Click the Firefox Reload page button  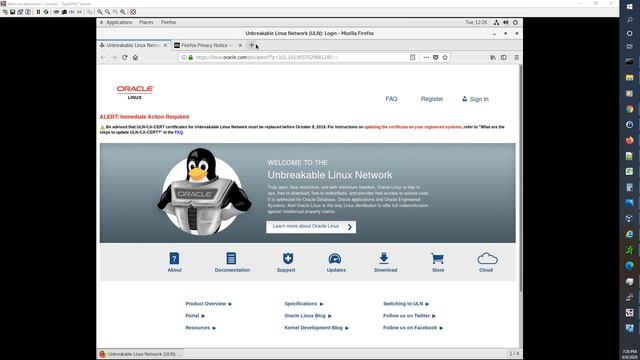click(125, 58)
